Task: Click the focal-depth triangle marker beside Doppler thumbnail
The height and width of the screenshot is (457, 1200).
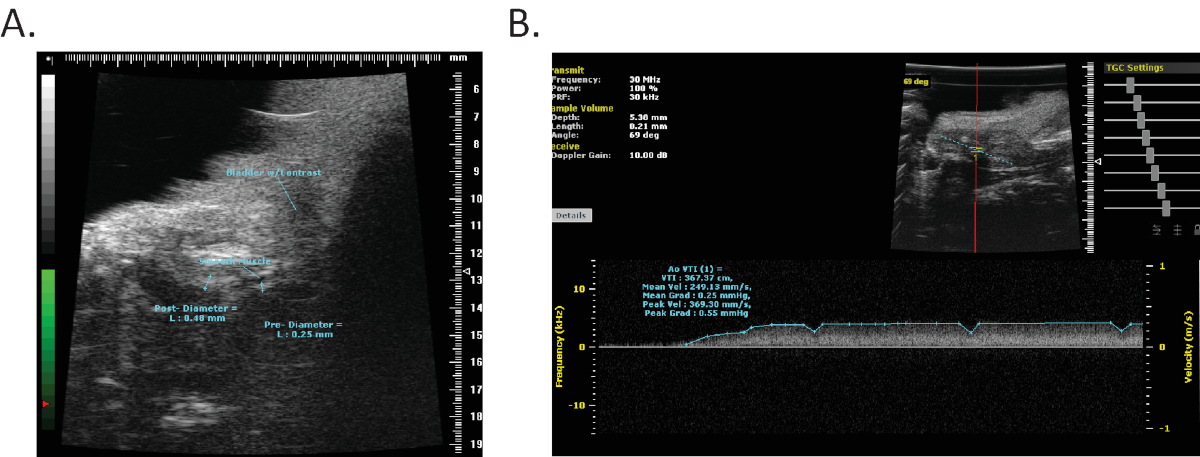Action: coord(1097,161)
